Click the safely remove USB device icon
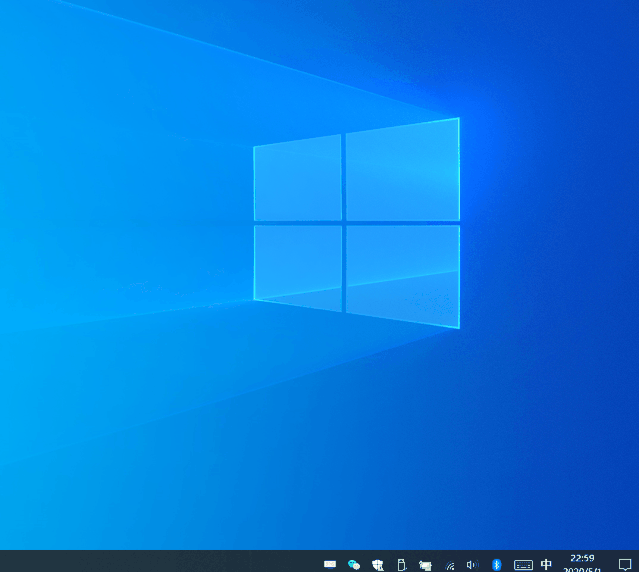The image size is (639, 572). pyautogui.click(x=401, y=565)
